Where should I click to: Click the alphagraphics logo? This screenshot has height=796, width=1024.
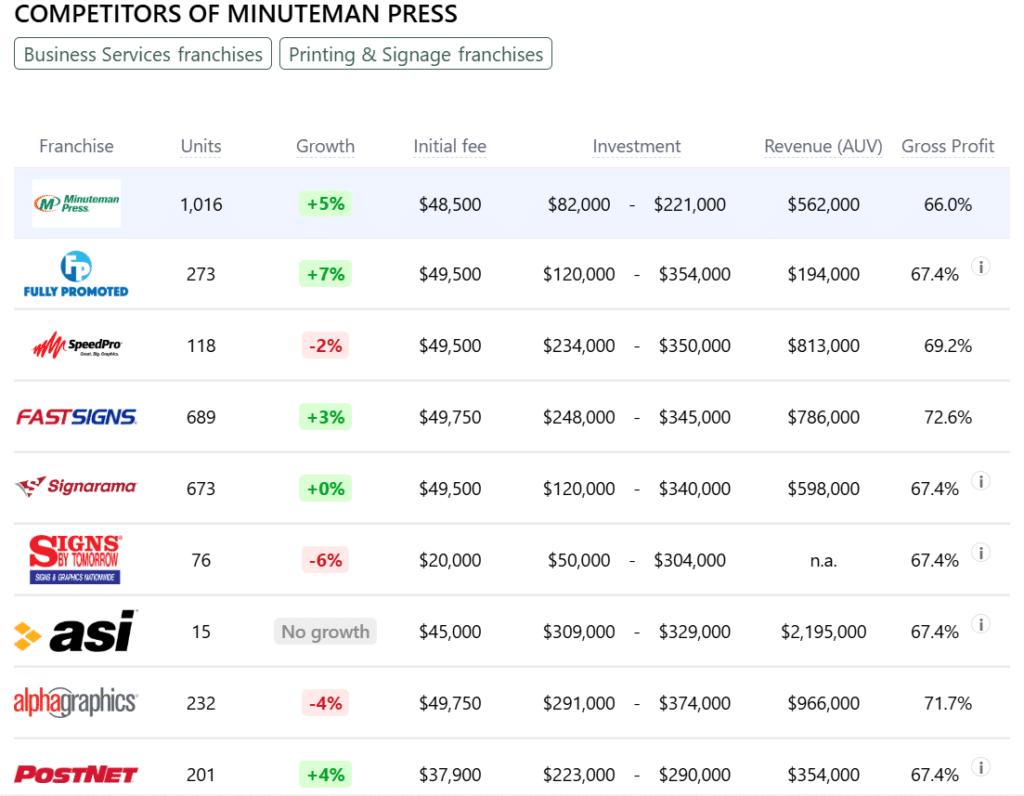pyautogui.click(x=75, y=703)
